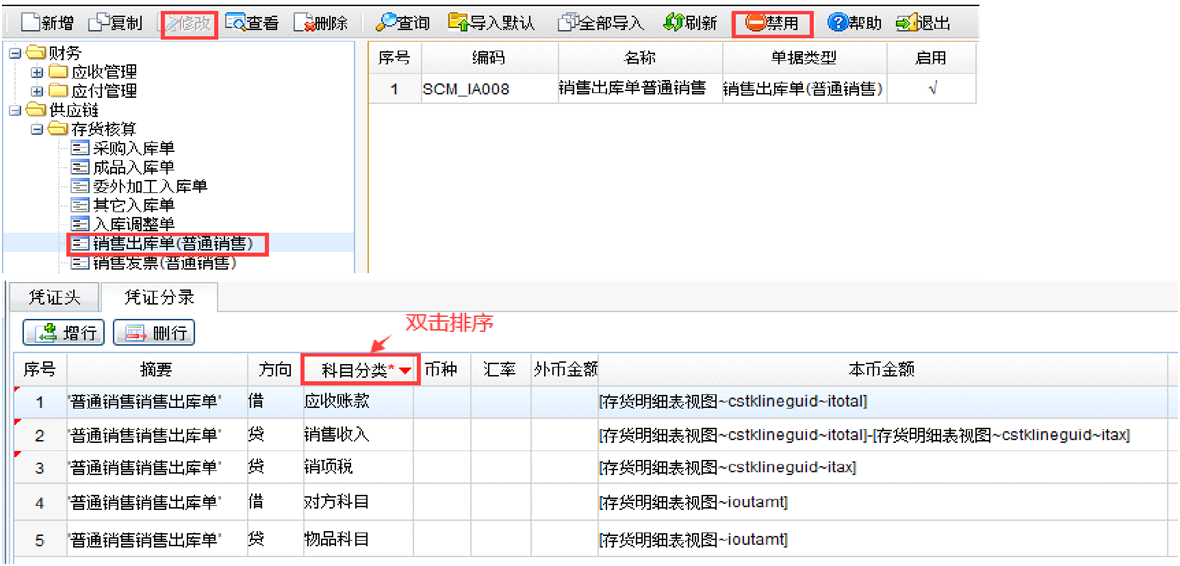This screenshot has width=1180, height=566.
Task: Collapse the 供应链 tree node
Action: click(x=13, y=111)
